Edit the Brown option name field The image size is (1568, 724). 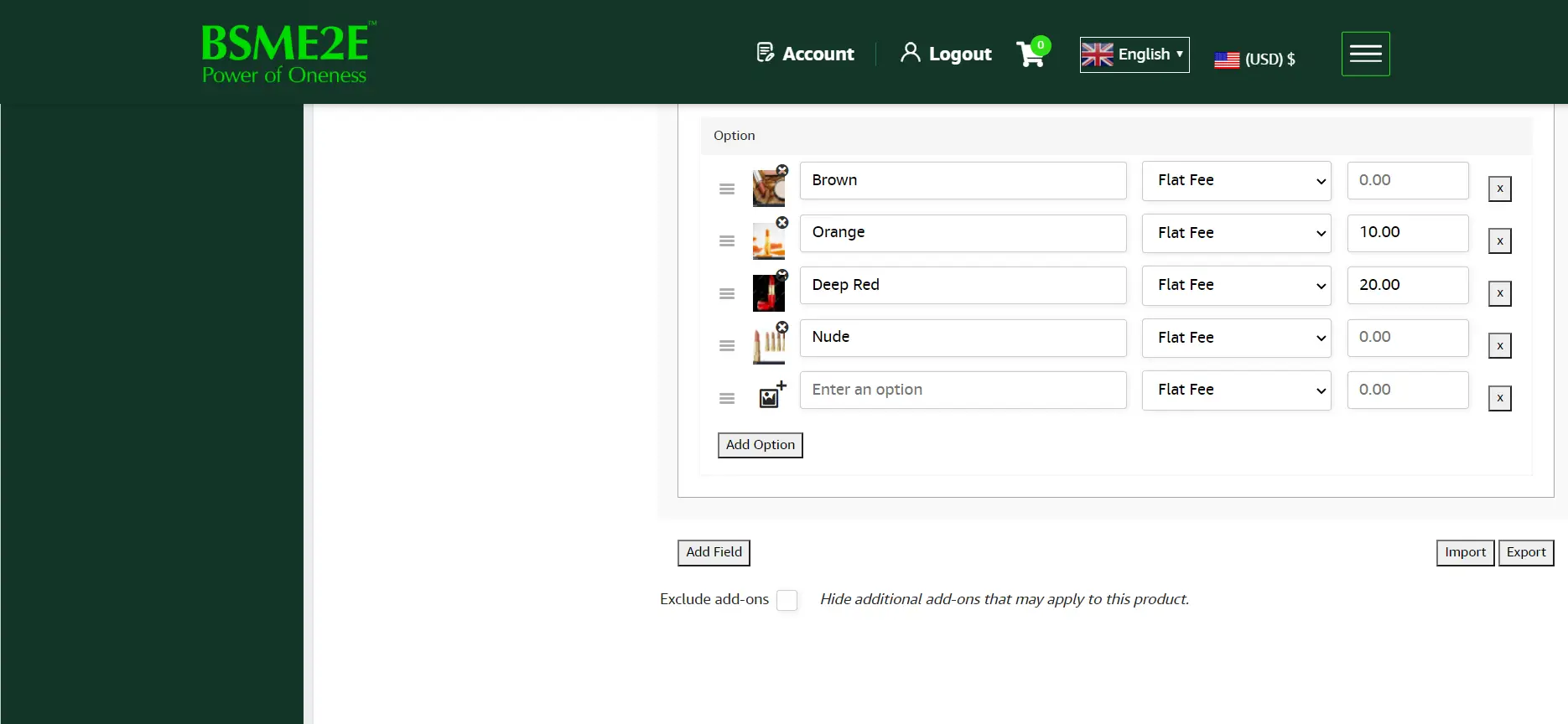(963, 180)
